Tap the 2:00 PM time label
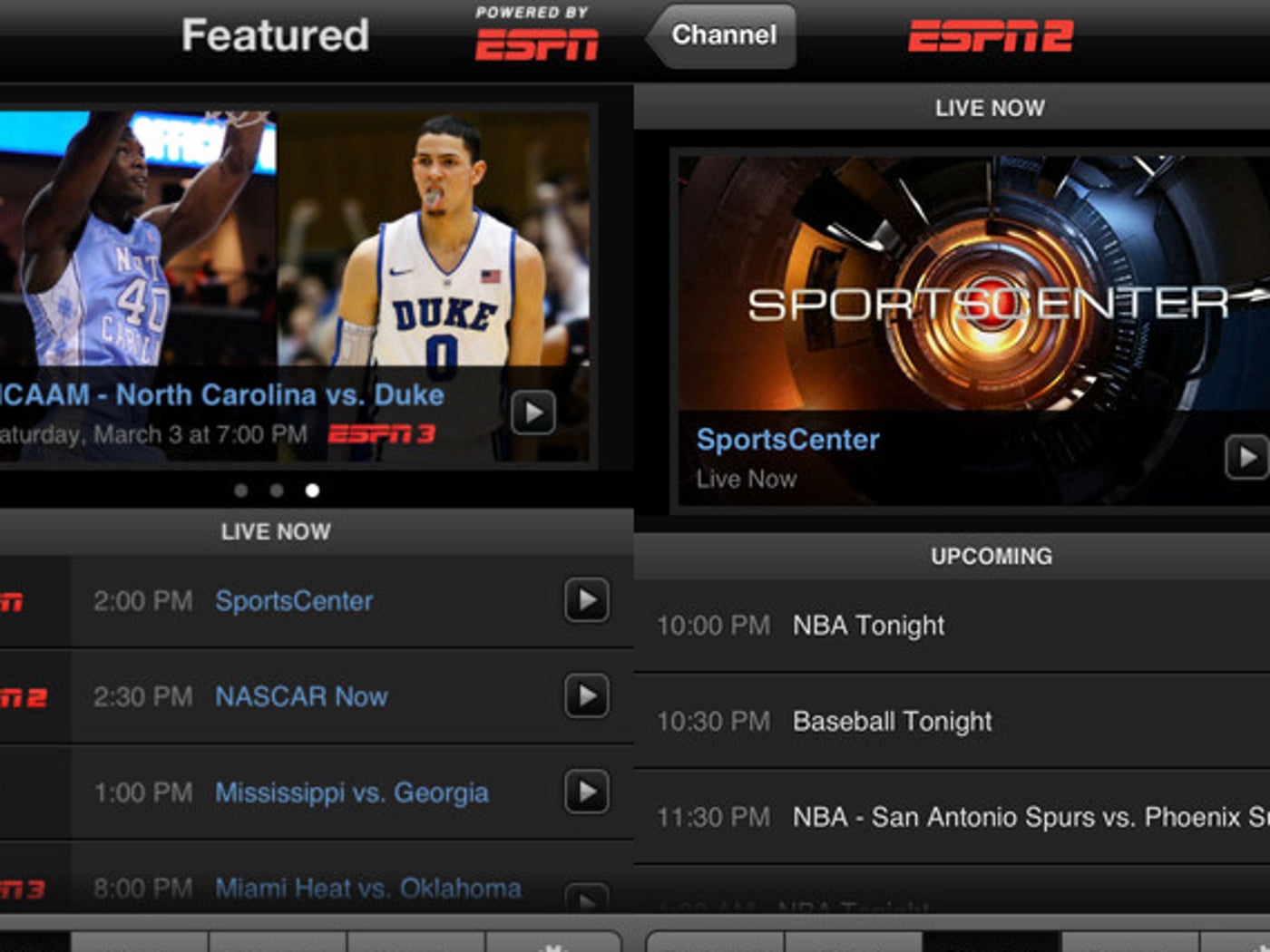1270x952 pixels. (142, 601)
